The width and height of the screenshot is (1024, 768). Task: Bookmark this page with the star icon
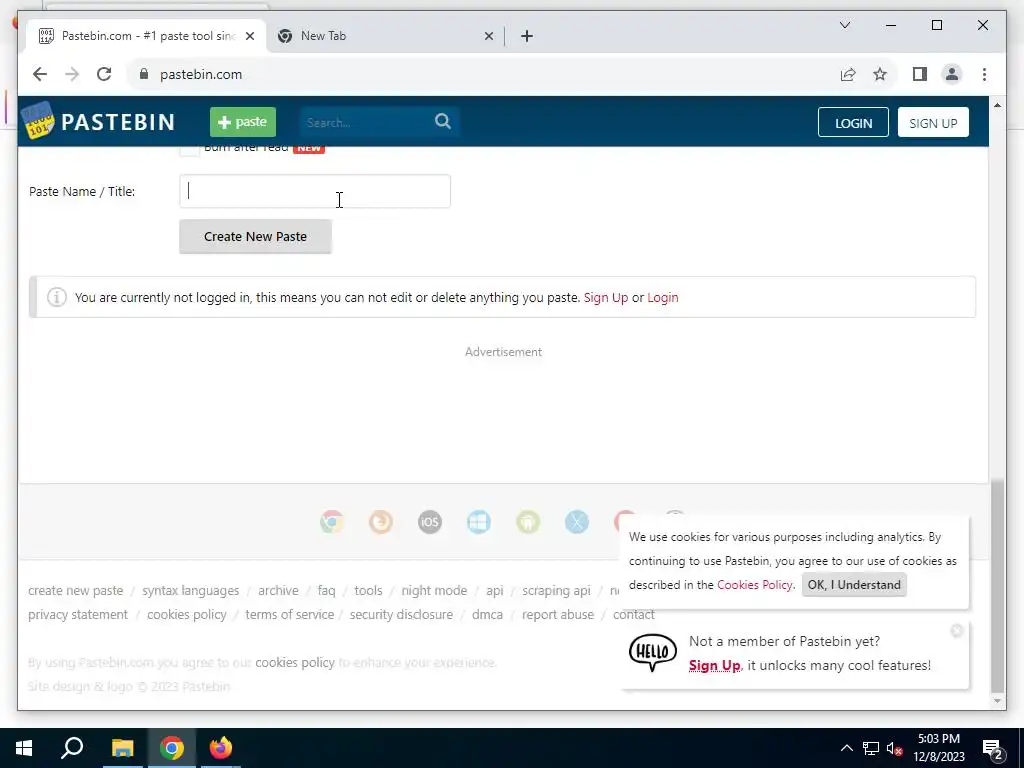point(880,74)
